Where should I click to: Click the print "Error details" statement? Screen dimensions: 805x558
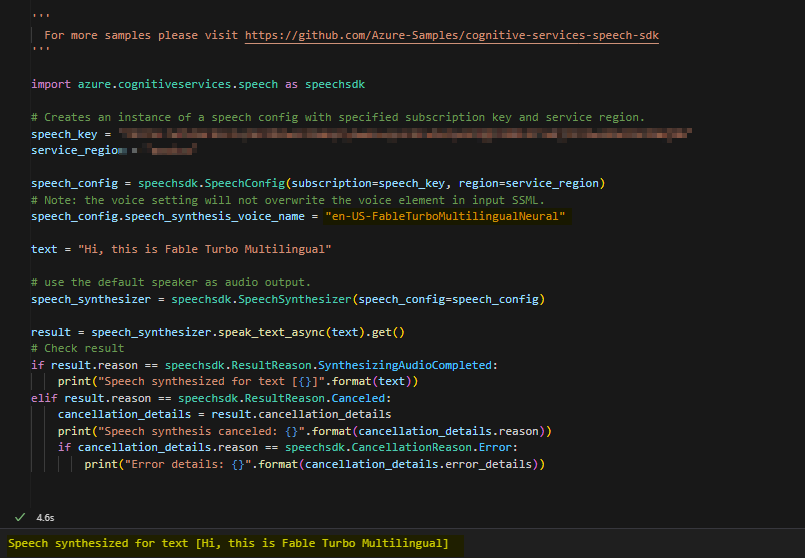(314, 465)
